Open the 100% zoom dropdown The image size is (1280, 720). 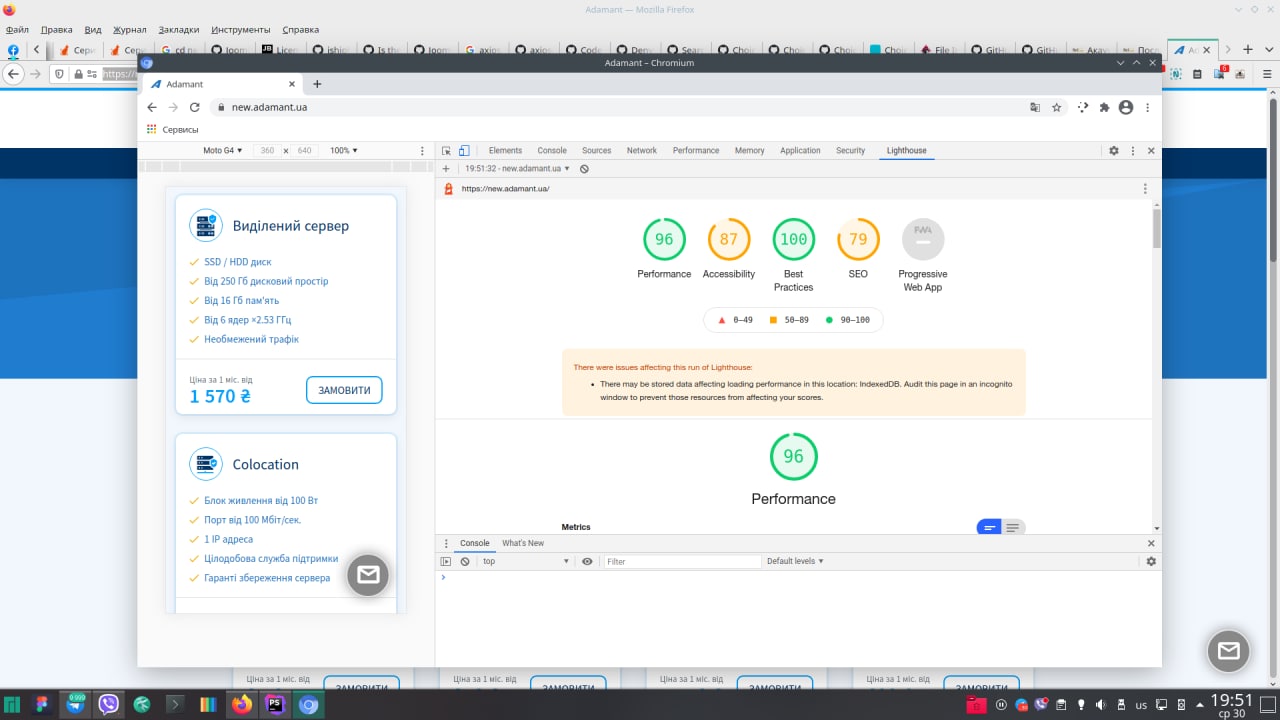point(344,151)
